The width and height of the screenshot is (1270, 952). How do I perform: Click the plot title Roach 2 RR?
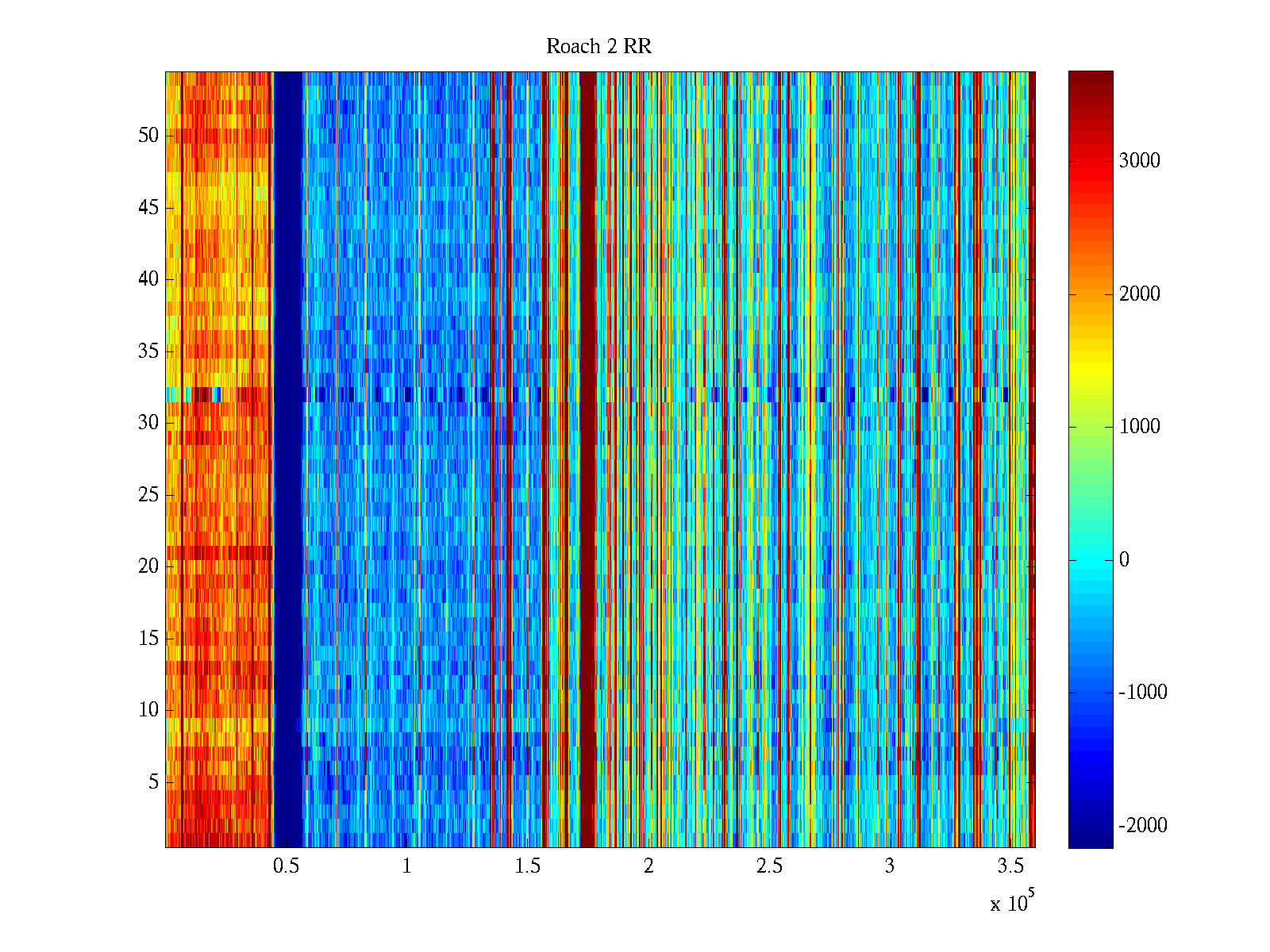[x=598, y=47]
